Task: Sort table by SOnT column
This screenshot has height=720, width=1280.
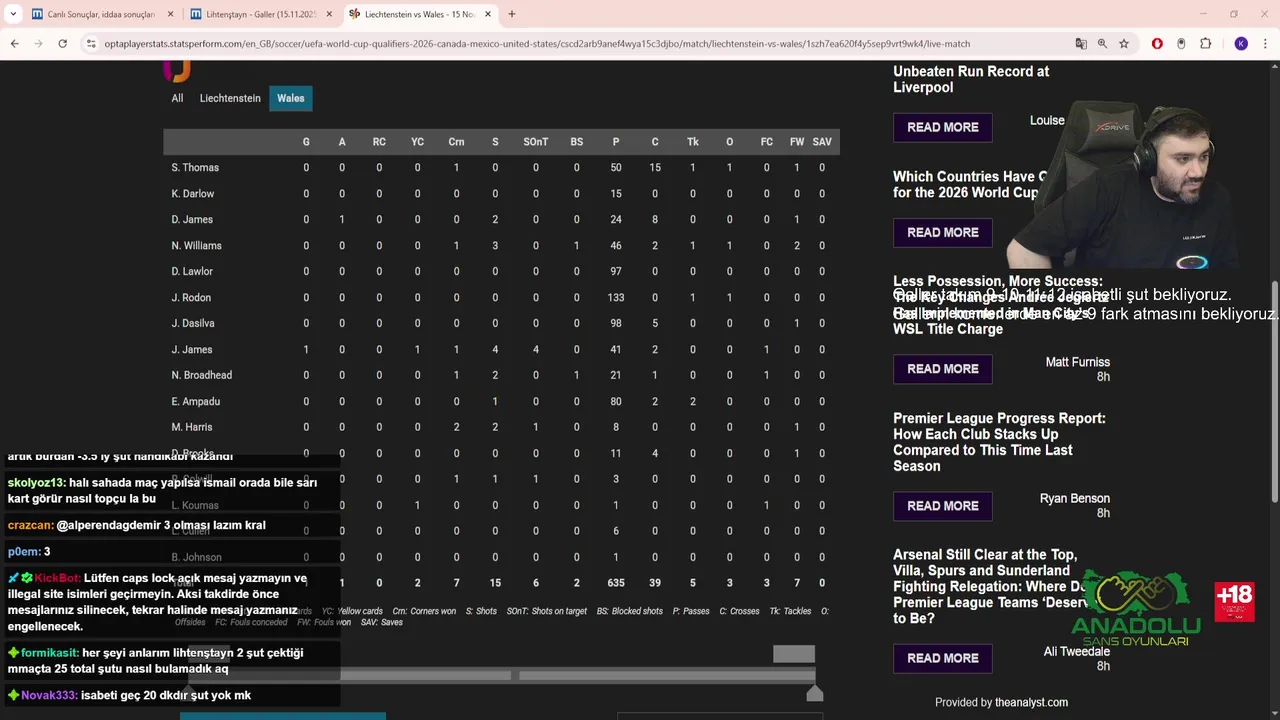Action: click(x=536, y=142)
